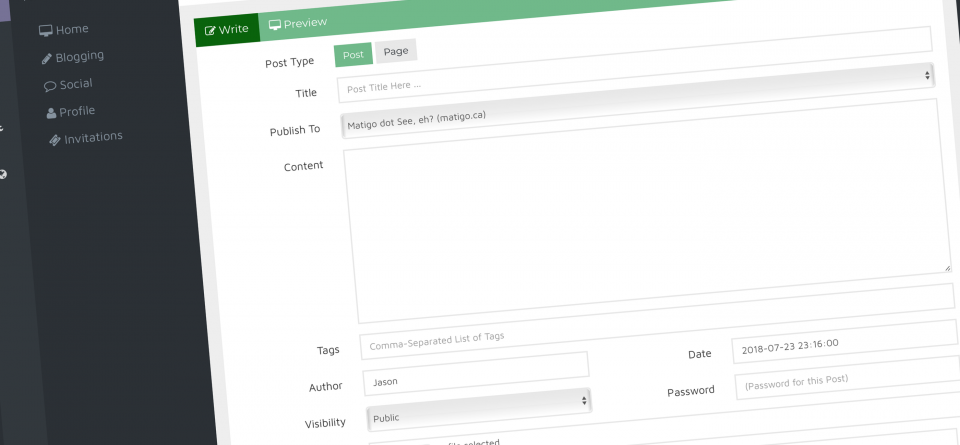
Task: Click the Author field containing Jason
Action: 476,374
